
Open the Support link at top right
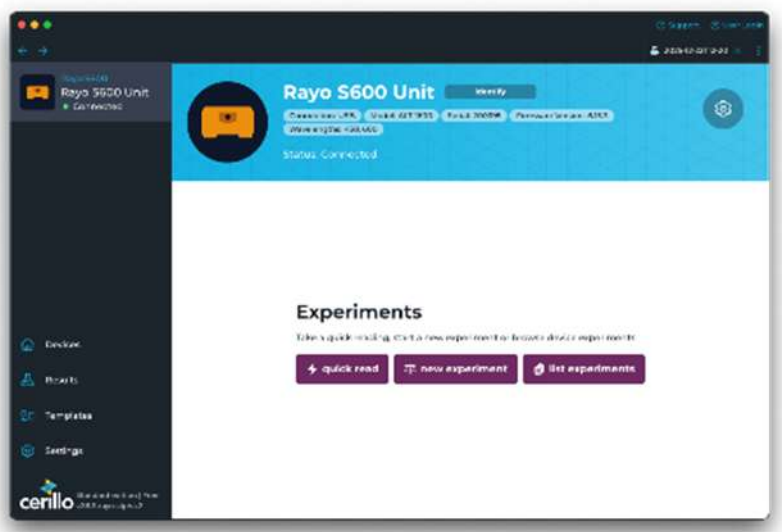coord(678,25)
